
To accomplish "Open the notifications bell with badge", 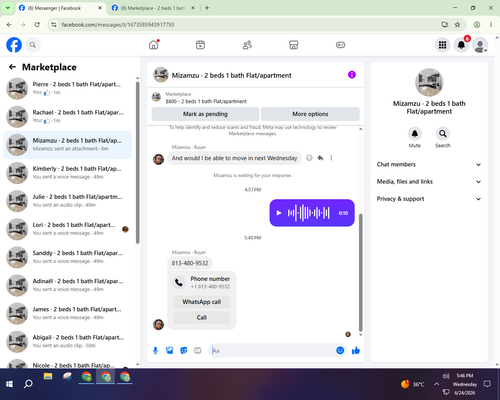I will coord(461,45).
